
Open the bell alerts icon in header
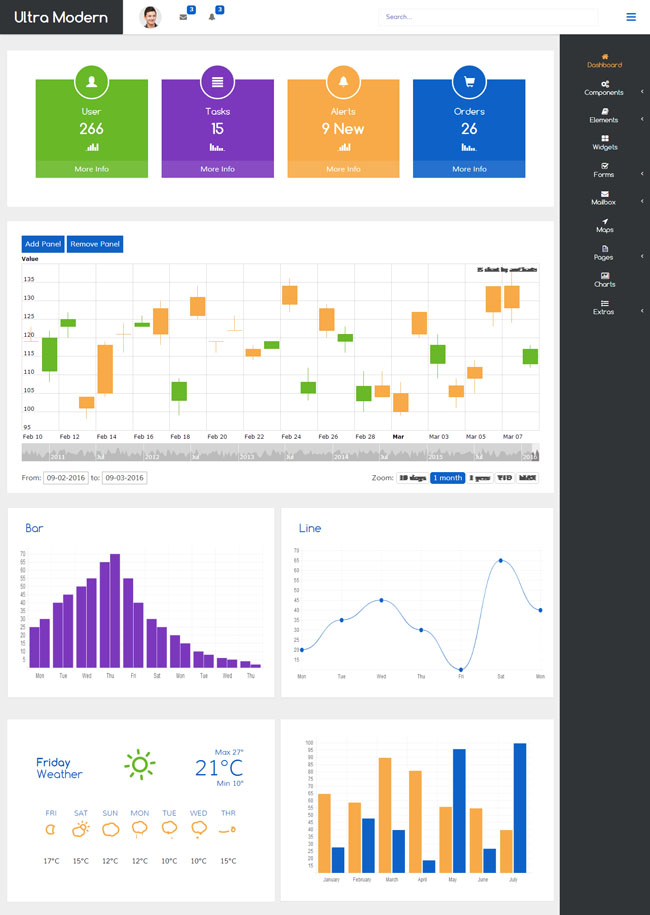click(212, 18)
